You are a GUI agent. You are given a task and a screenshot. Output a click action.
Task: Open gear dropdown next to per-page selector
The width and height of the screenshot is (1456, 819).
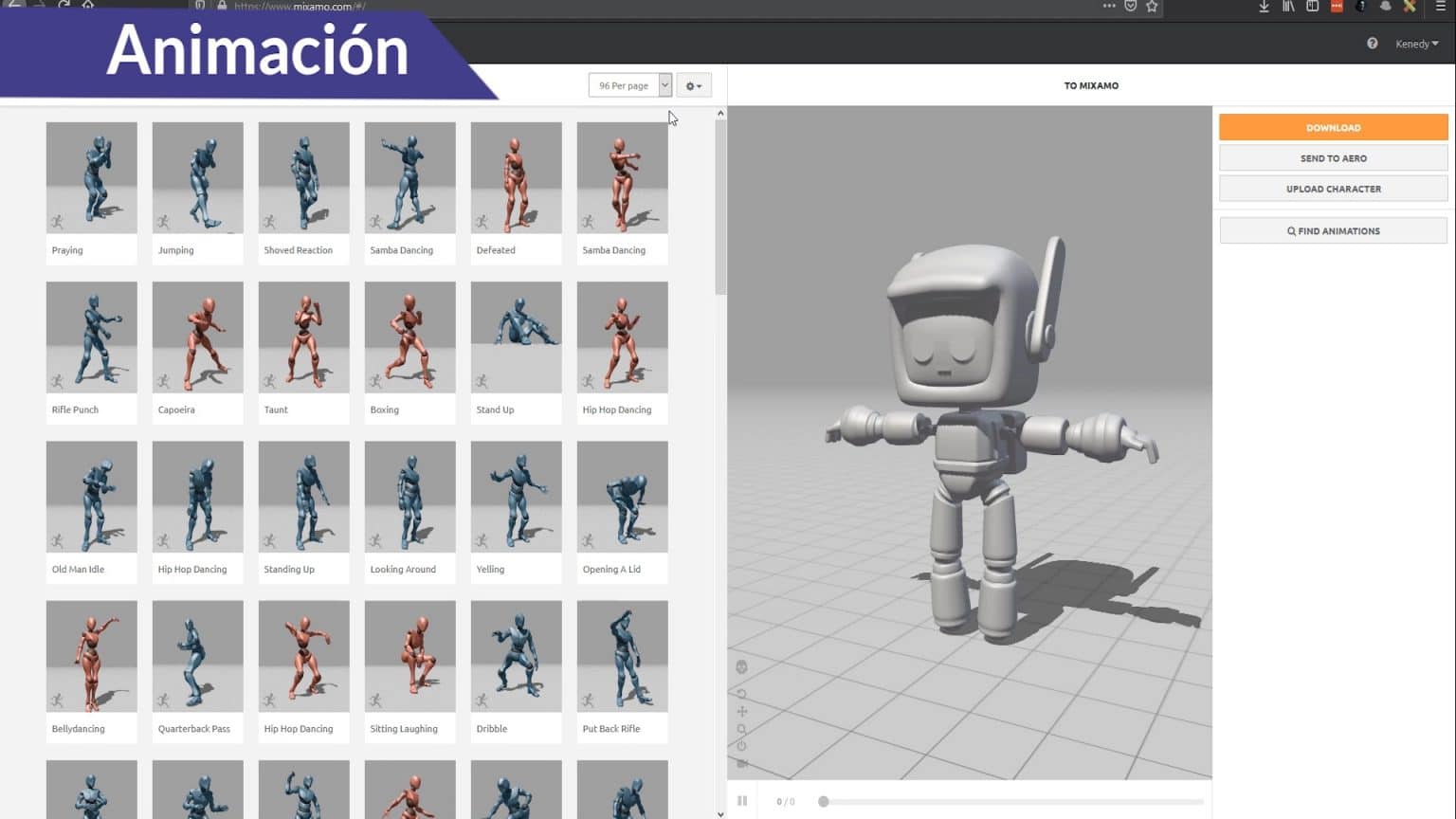tap(693, 85)
